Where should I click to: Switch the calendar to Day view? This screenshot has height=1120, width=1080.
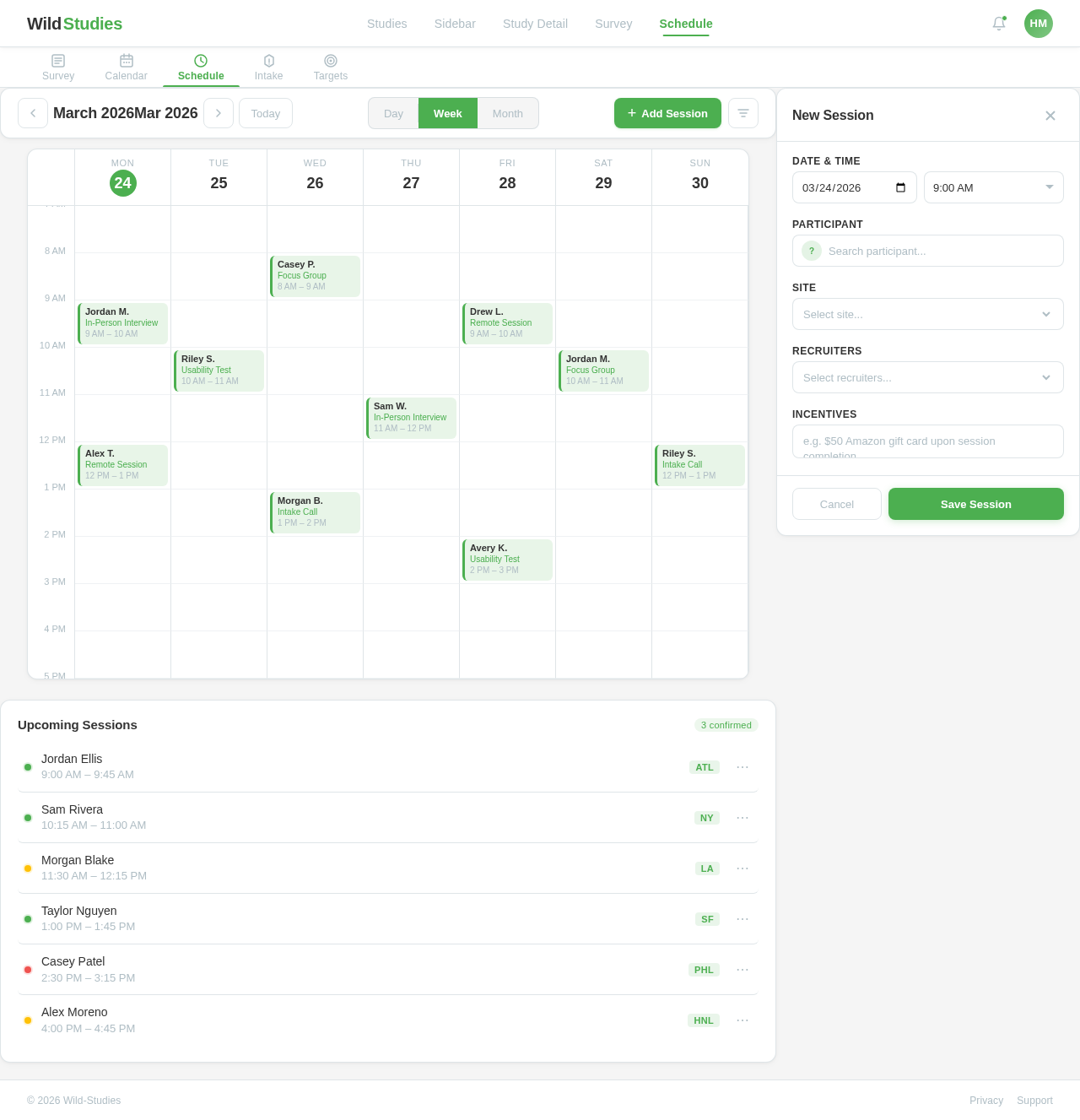click(x=393, y=113)
